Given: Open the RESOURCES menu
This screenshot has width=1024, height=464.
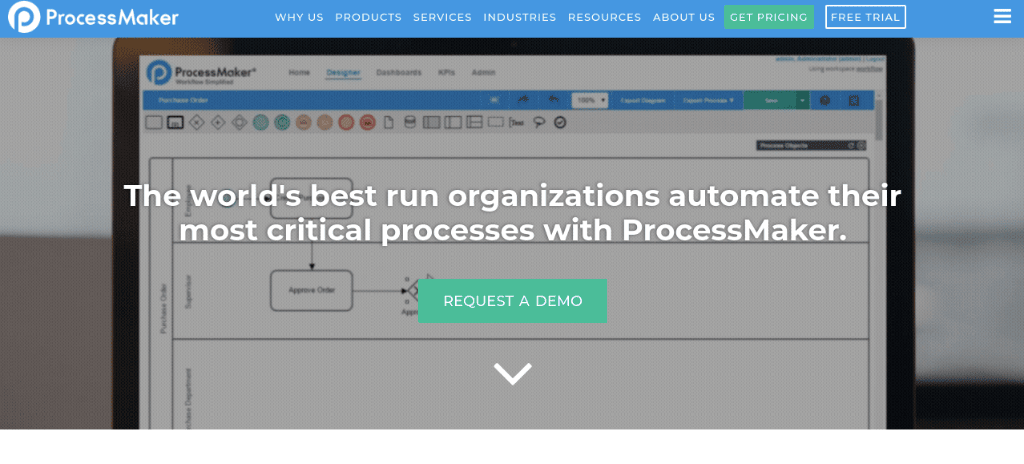Looking at the screenshot, I should pos(605,18).
